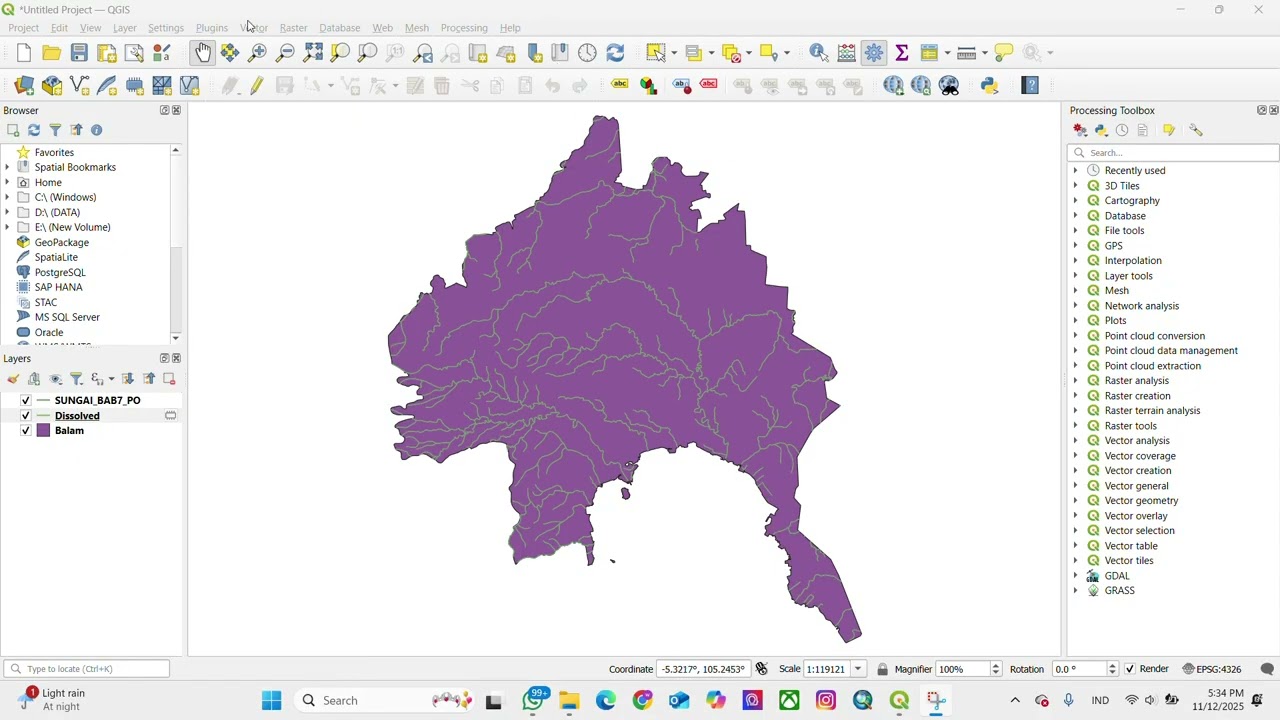Open an existing project via the folder icon
Viewport: 1280px width, 720px height.
[52, 53]
